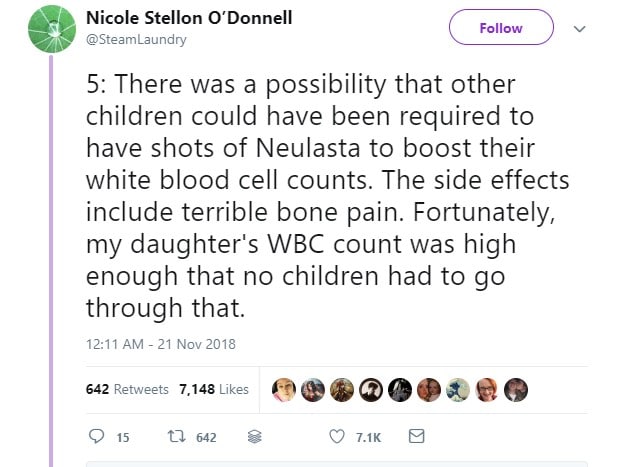
Task: Click the envelope direct message icon
Action: click(x=418, y=437)
